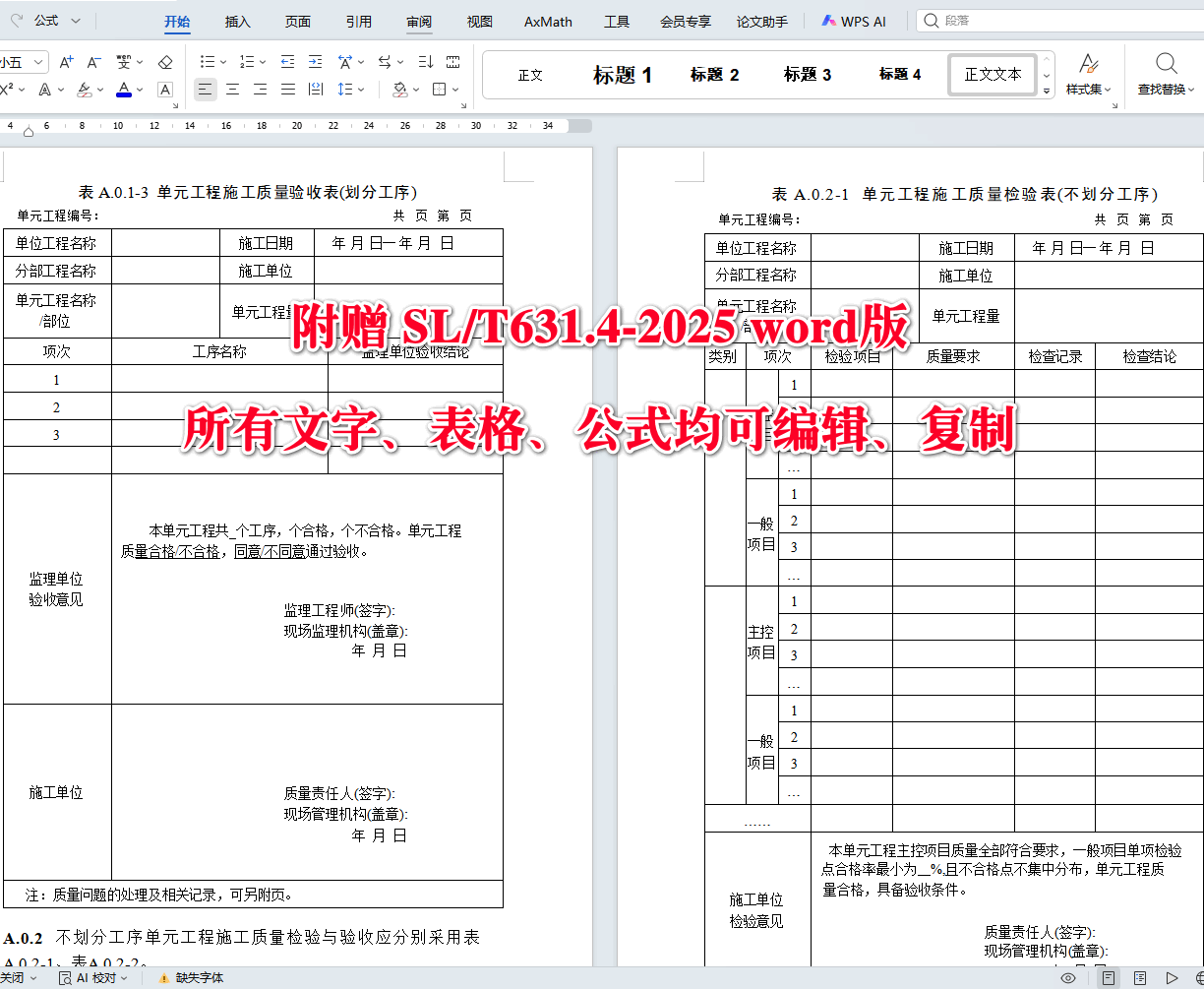Switch to the 视图 tab

point(479,22)
